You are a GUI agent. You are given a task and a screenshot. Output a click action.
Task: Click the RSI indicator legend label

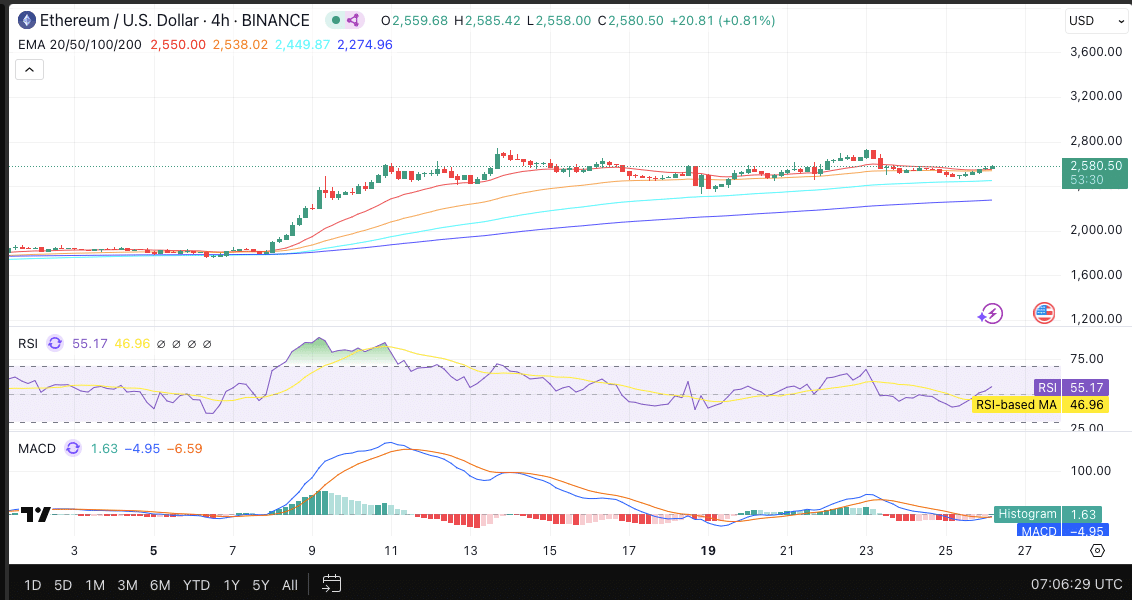point(28,344)
